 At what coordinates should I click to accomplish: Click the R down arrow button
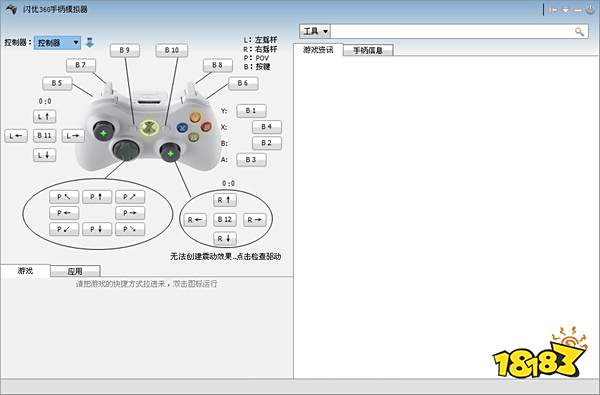[x=225, y=238]
